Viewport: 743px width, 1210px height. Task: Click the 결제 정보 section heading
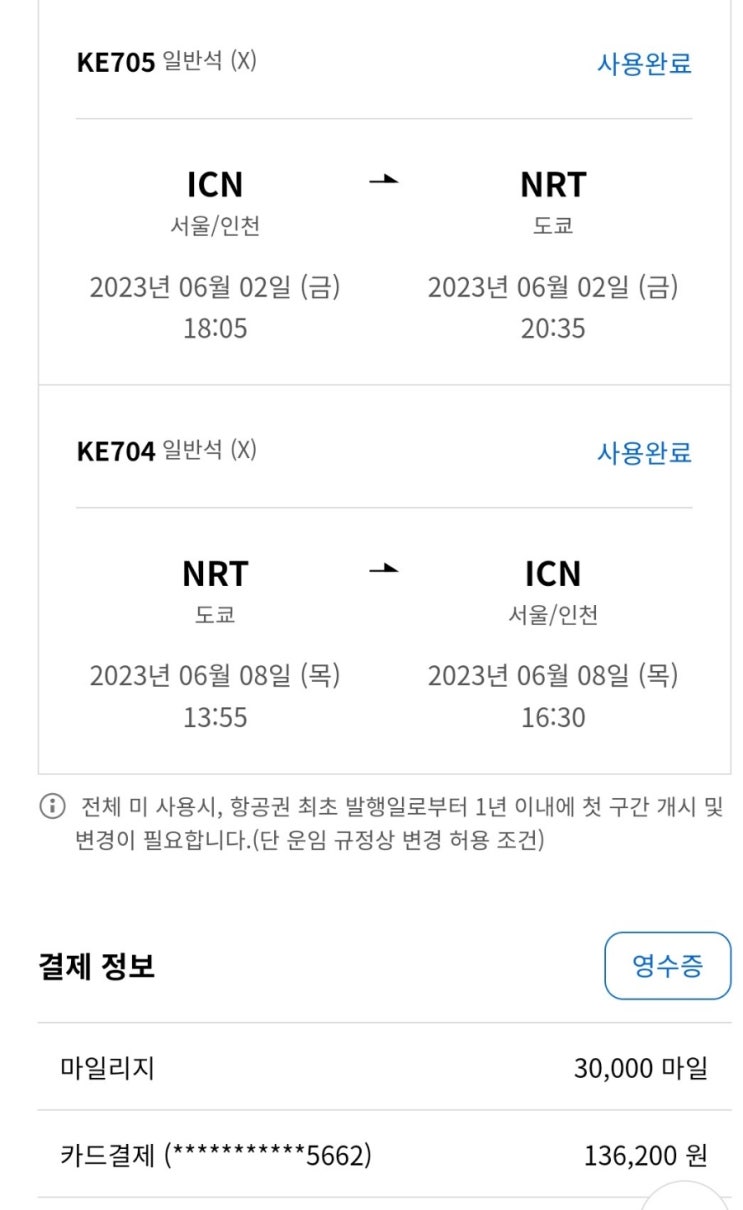click(x=96, y=966)
